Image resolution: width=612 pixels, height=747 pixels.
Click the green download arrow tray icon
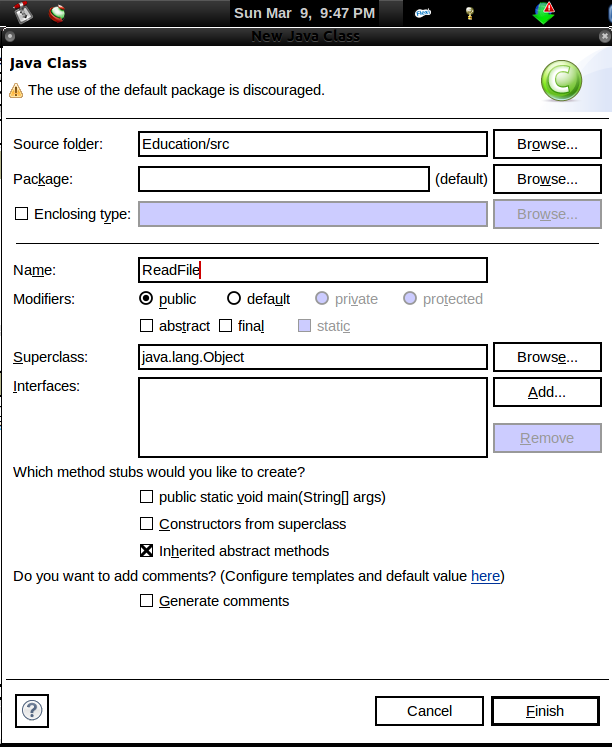[x=543, y=13]
